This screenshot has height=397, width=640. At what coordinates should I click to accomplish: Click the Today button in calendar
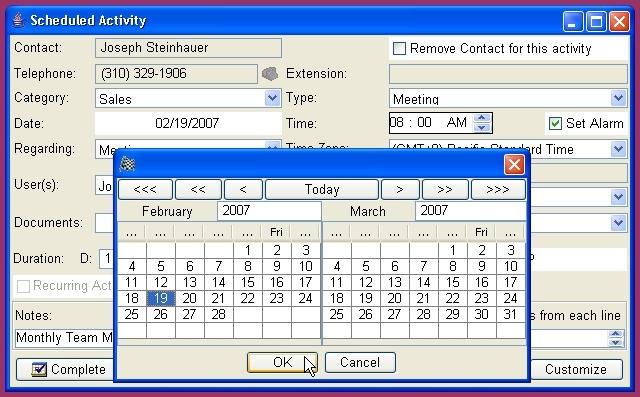point(322,189)
